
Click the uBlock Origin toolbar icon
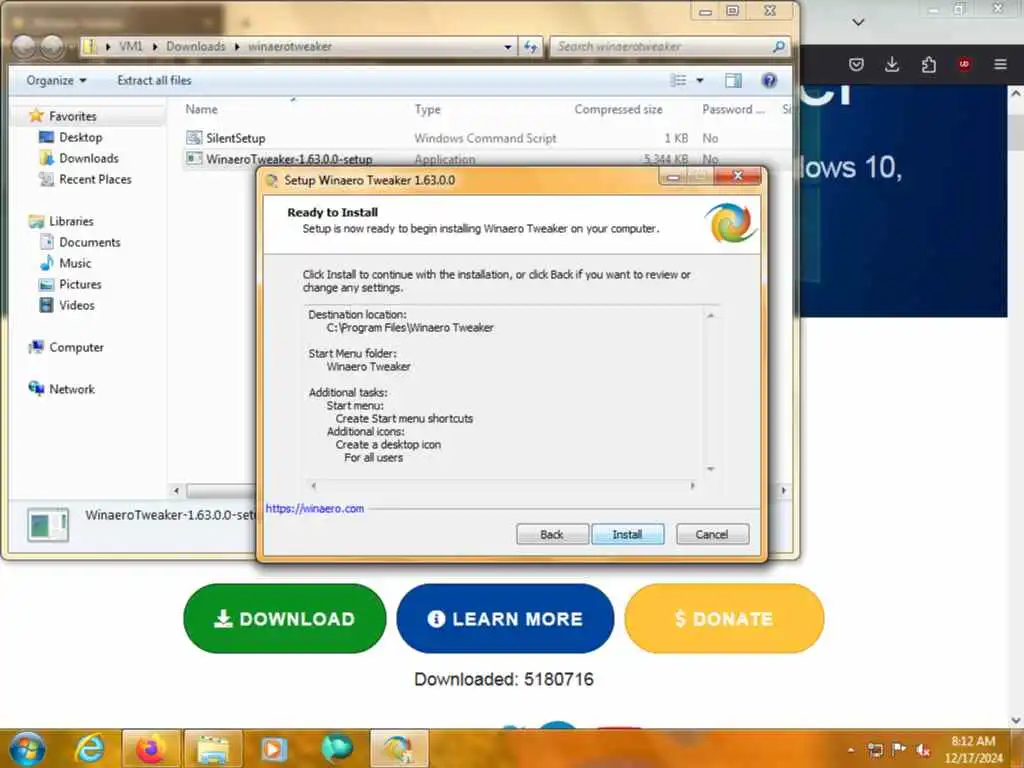(x=964, y=64)
